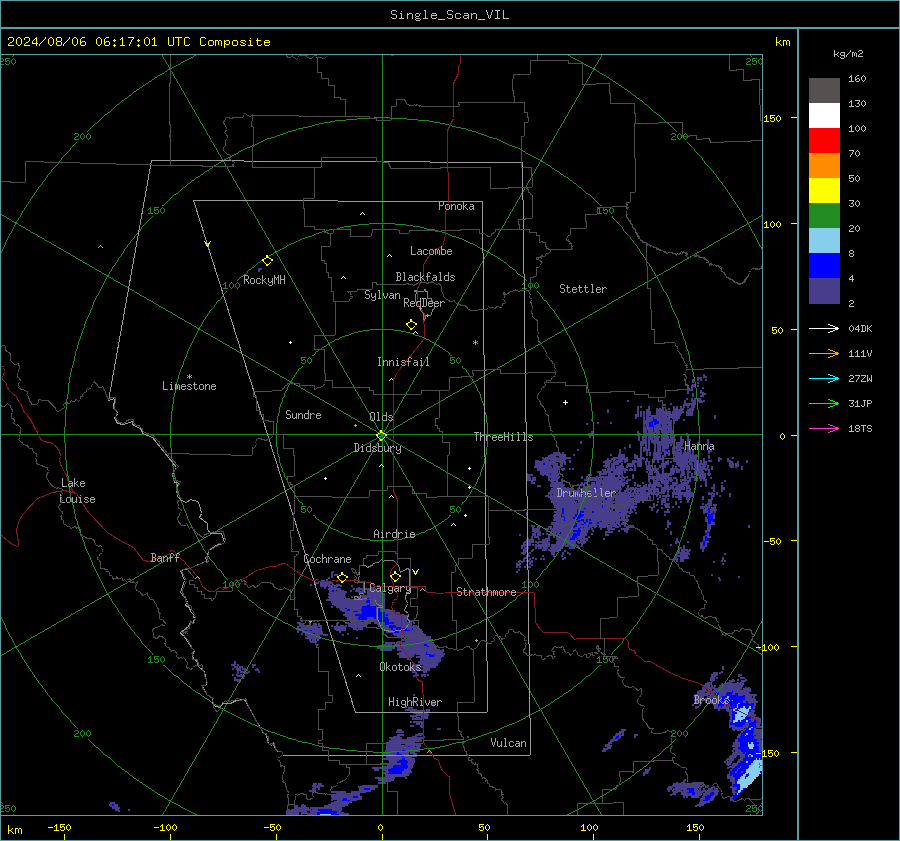The width and height of the screenshot is (900, 841).
Task: Click the light blue storm core southeast of Brooks
Action: (748, 777)
